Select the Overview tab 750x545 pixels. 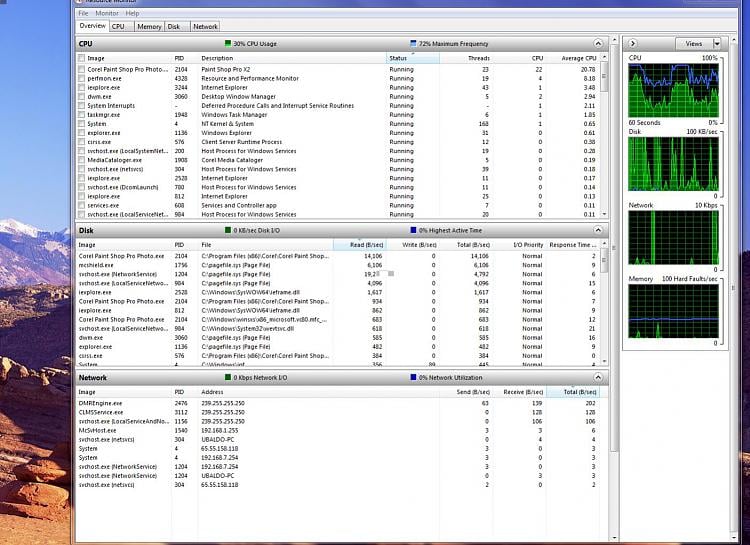click(93, 26)
